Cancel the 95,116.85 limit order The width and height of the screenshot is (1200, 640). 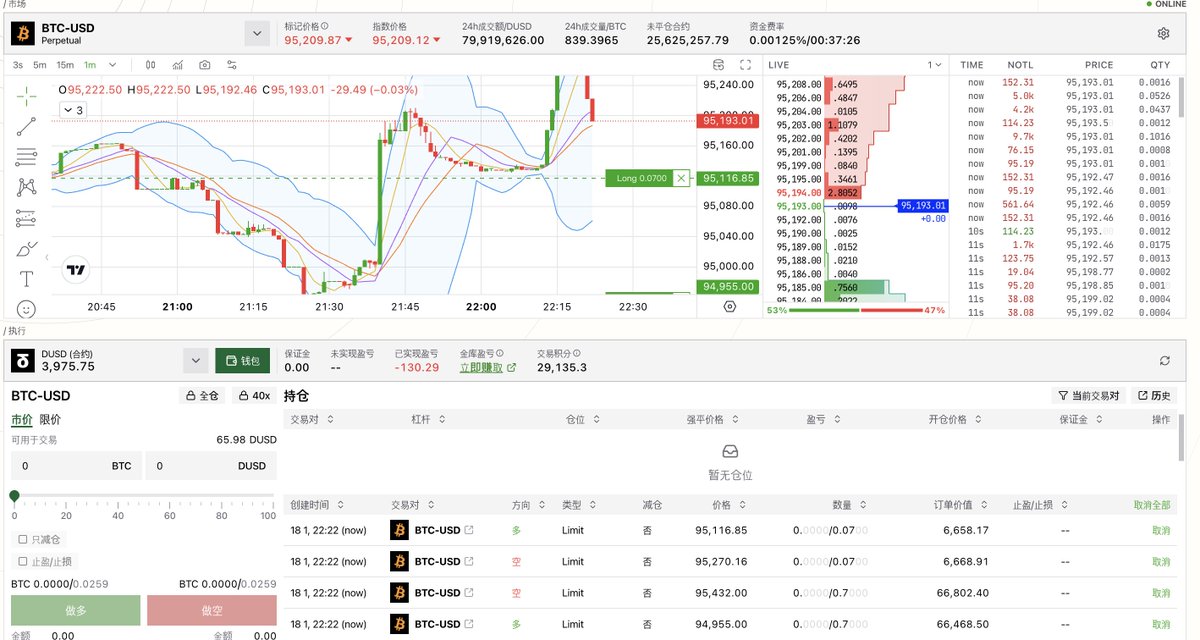pos(1161,530)
